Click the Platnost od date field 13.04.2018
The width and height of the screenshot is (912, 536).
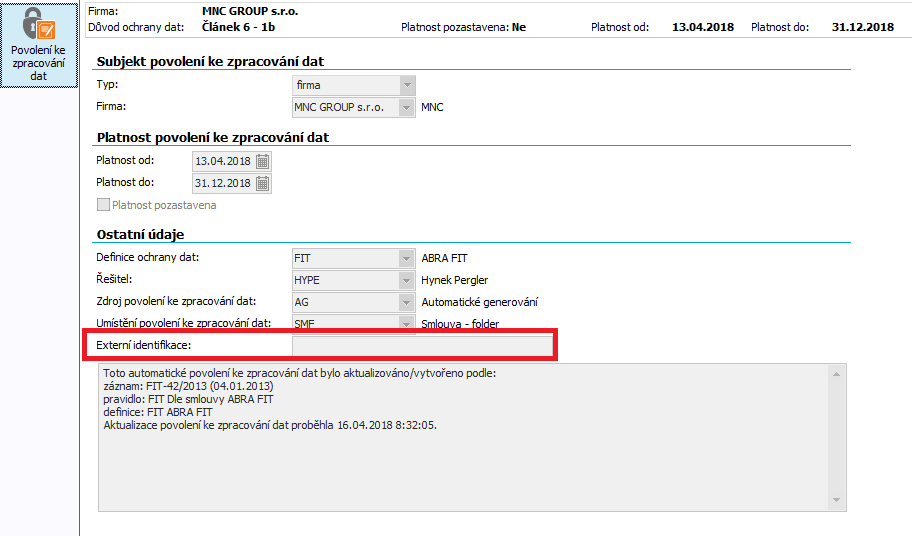point(222,161)
